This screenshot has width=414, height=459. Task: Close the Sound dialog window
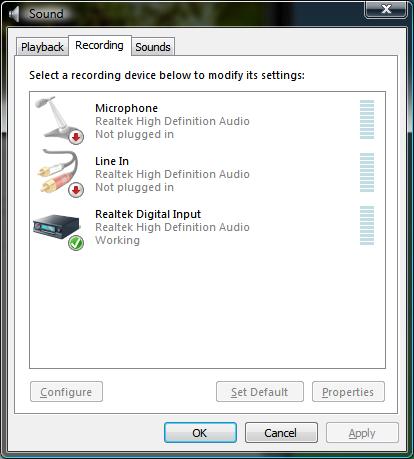click(386, 9)
